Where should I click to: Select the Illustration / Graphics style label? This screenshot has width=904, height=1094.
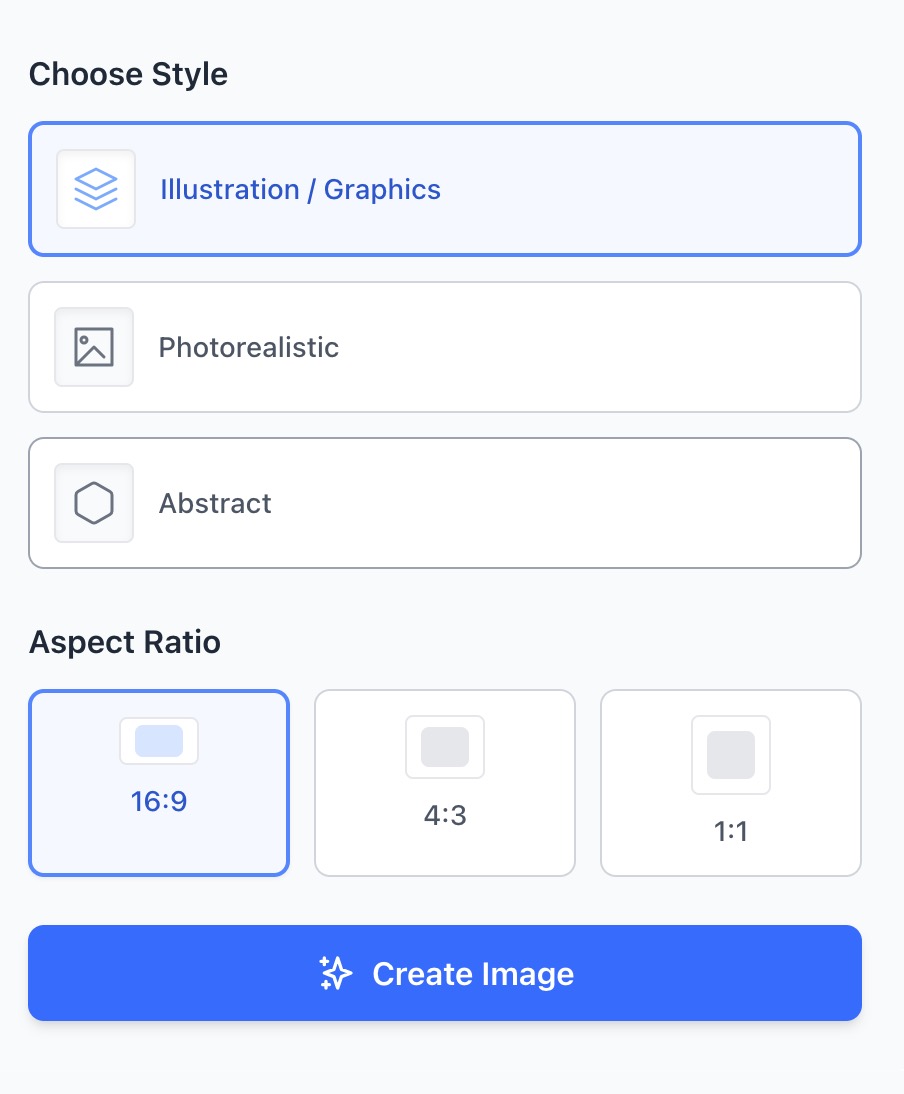pyautogui.click(x=301, y=190)
